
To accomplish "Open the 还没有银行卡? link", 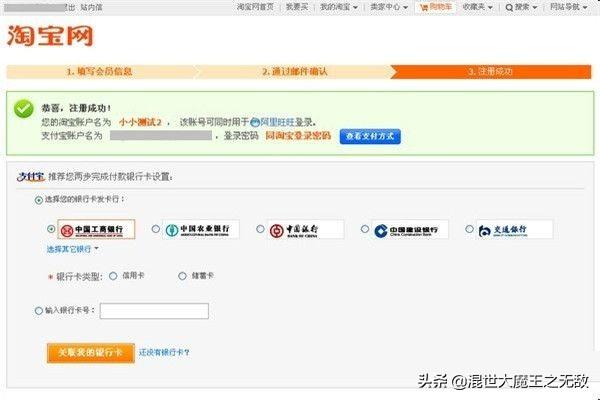I will point(164,352).
